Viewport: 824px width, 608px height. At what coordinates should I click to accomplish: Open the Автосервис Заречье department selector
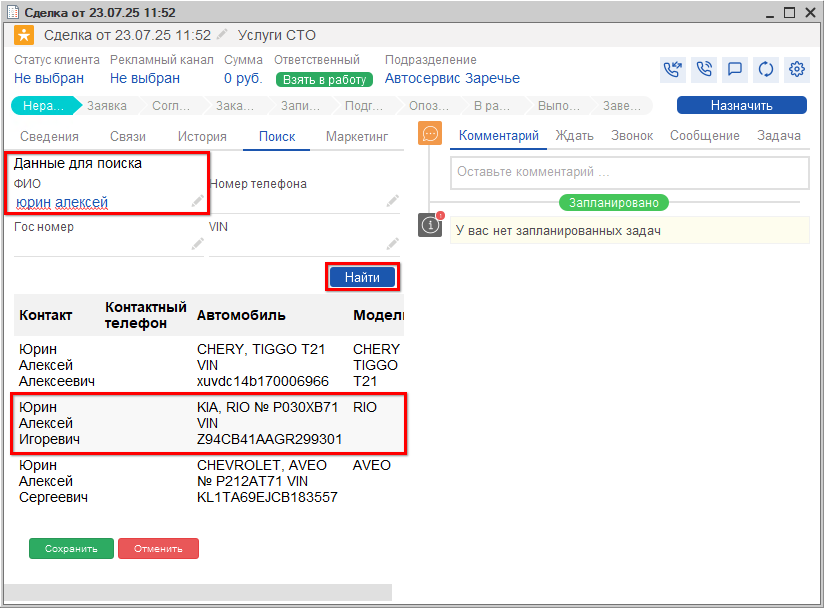coord(452,78)
